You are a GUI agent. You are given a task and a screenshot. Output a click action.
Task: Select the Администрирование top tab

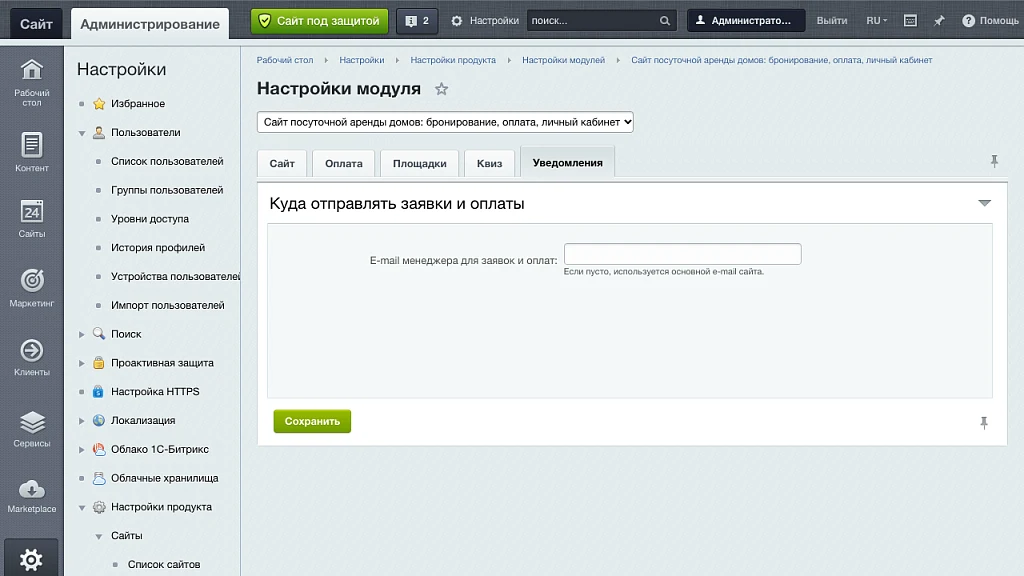point(150,24)
